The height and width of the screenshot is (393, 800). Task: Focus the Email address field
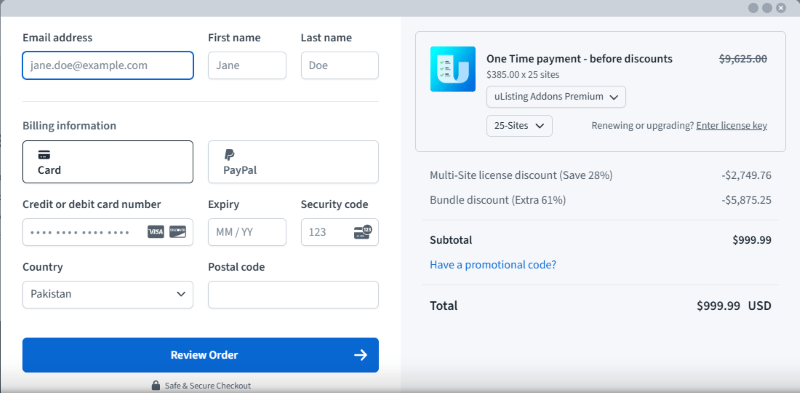click(x=108, y=65)
